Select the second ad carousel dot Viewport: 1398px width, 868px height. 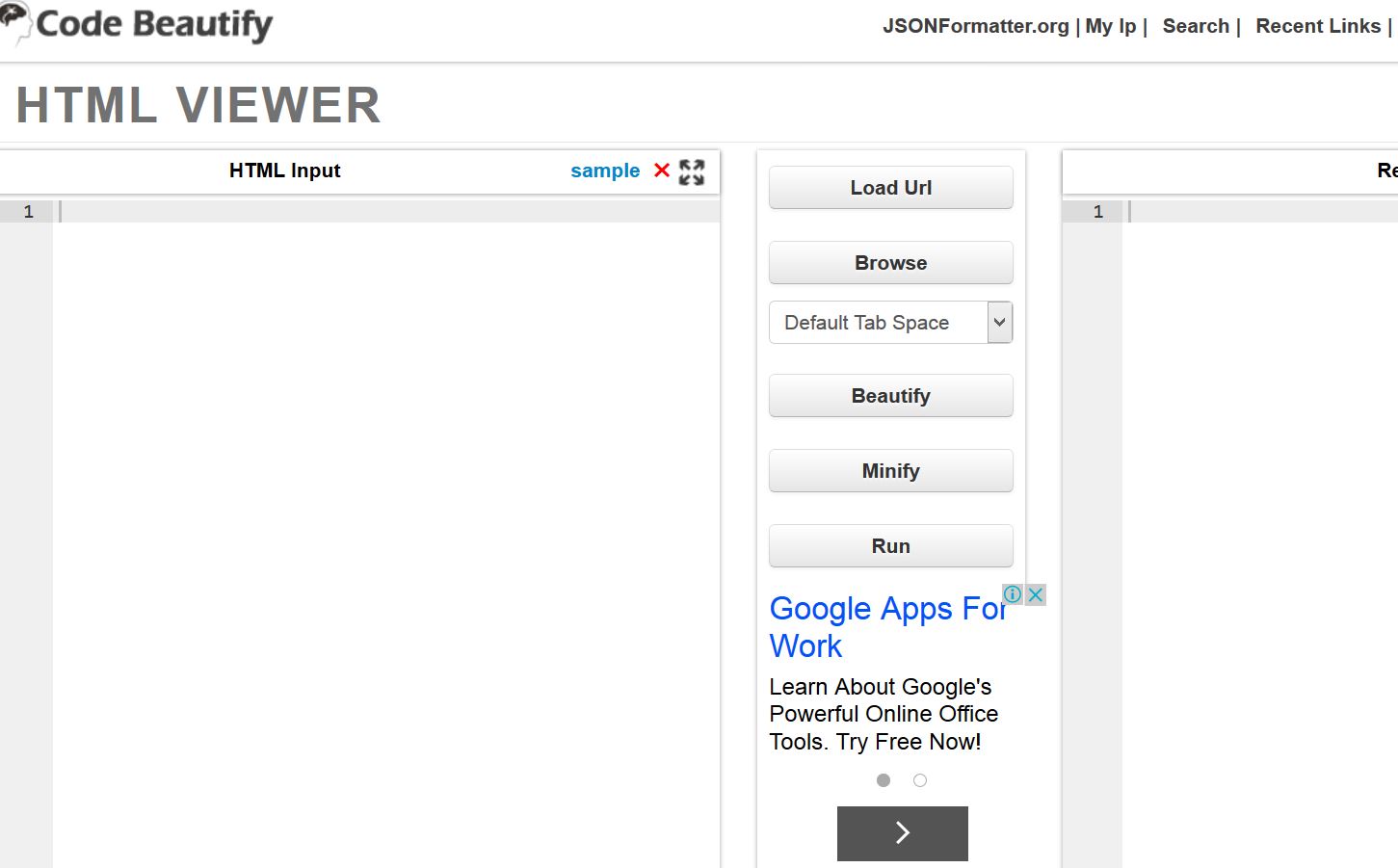920,780
